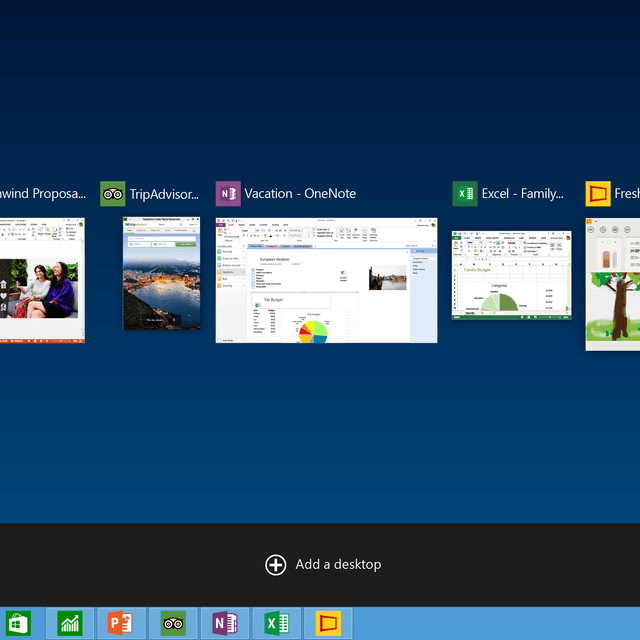Viewport: 640px width, 640px height.
Task: Select the Fresh Paint tree painting thumbnail
Action: tap(613, 284)
